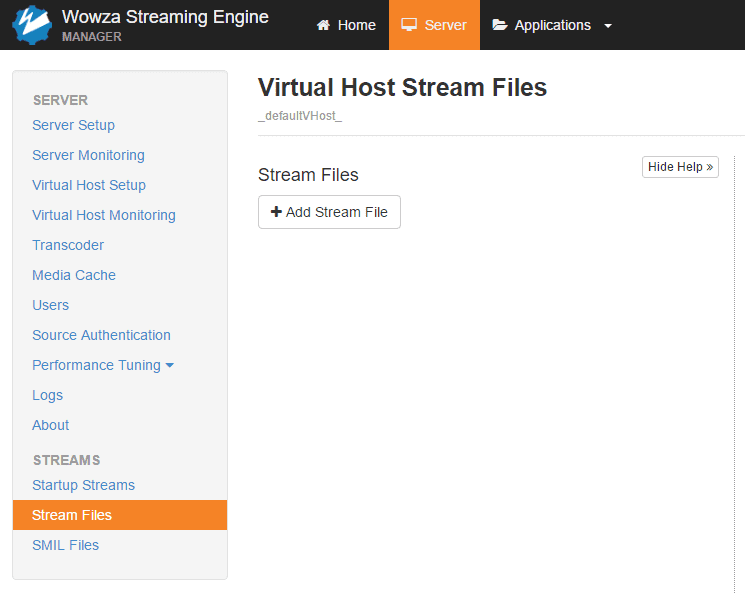
Task: Open the About page
Action: [x=50, y=425]
